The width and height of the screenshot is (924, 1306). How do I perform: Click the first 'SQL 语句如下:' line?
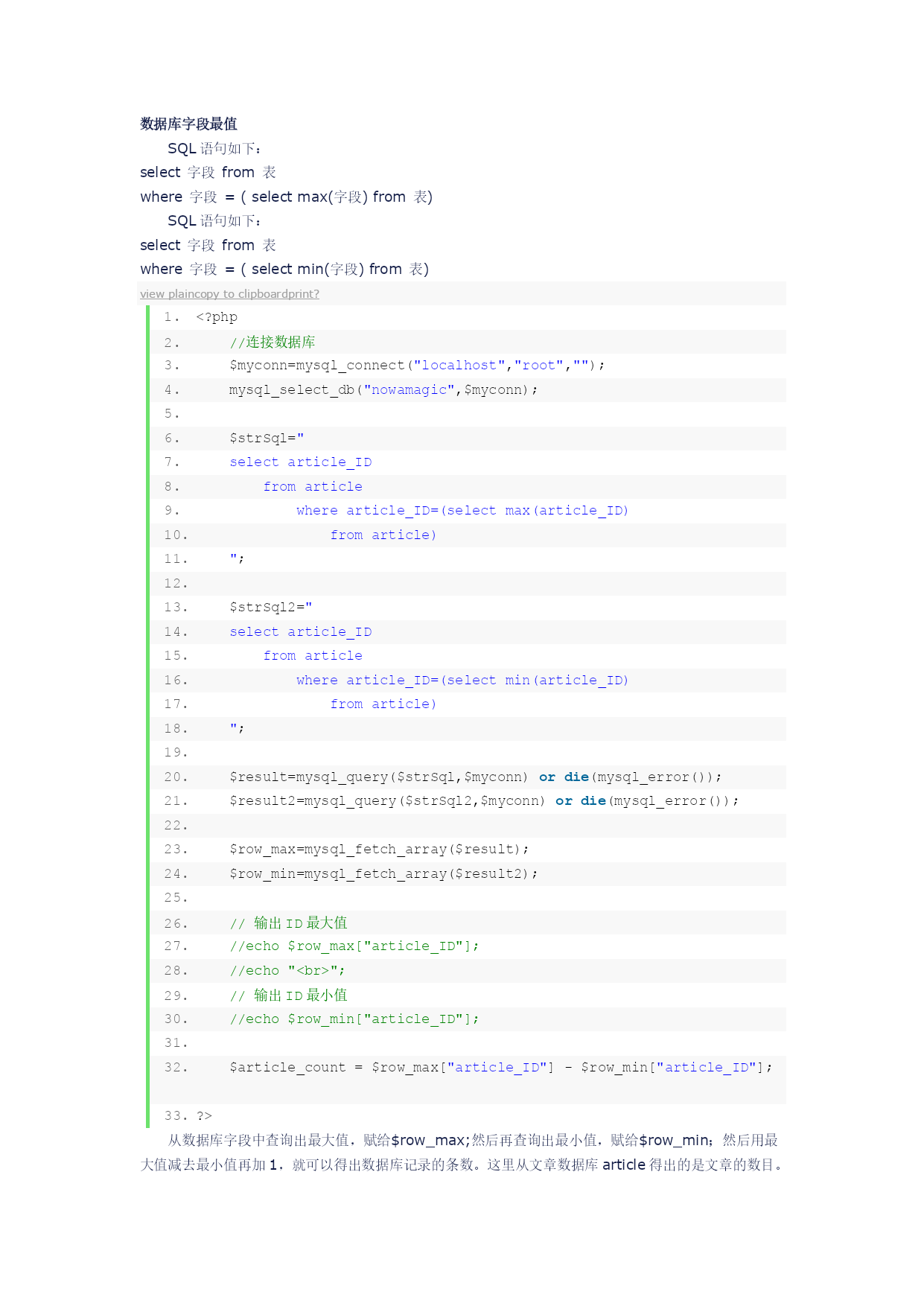[x=214, y=148]
